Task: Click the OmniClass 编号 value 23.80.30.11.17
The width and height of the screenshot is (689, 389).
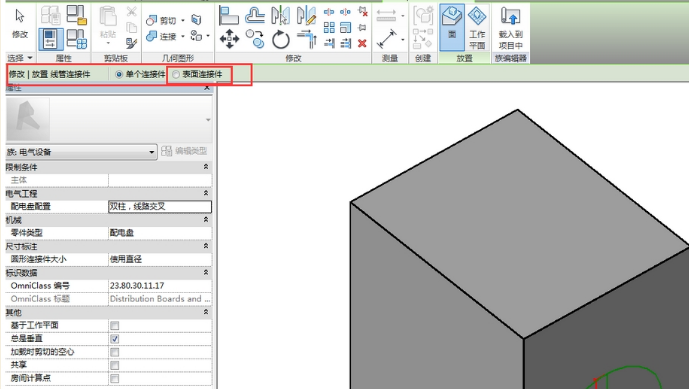Action: coord(160,286)
